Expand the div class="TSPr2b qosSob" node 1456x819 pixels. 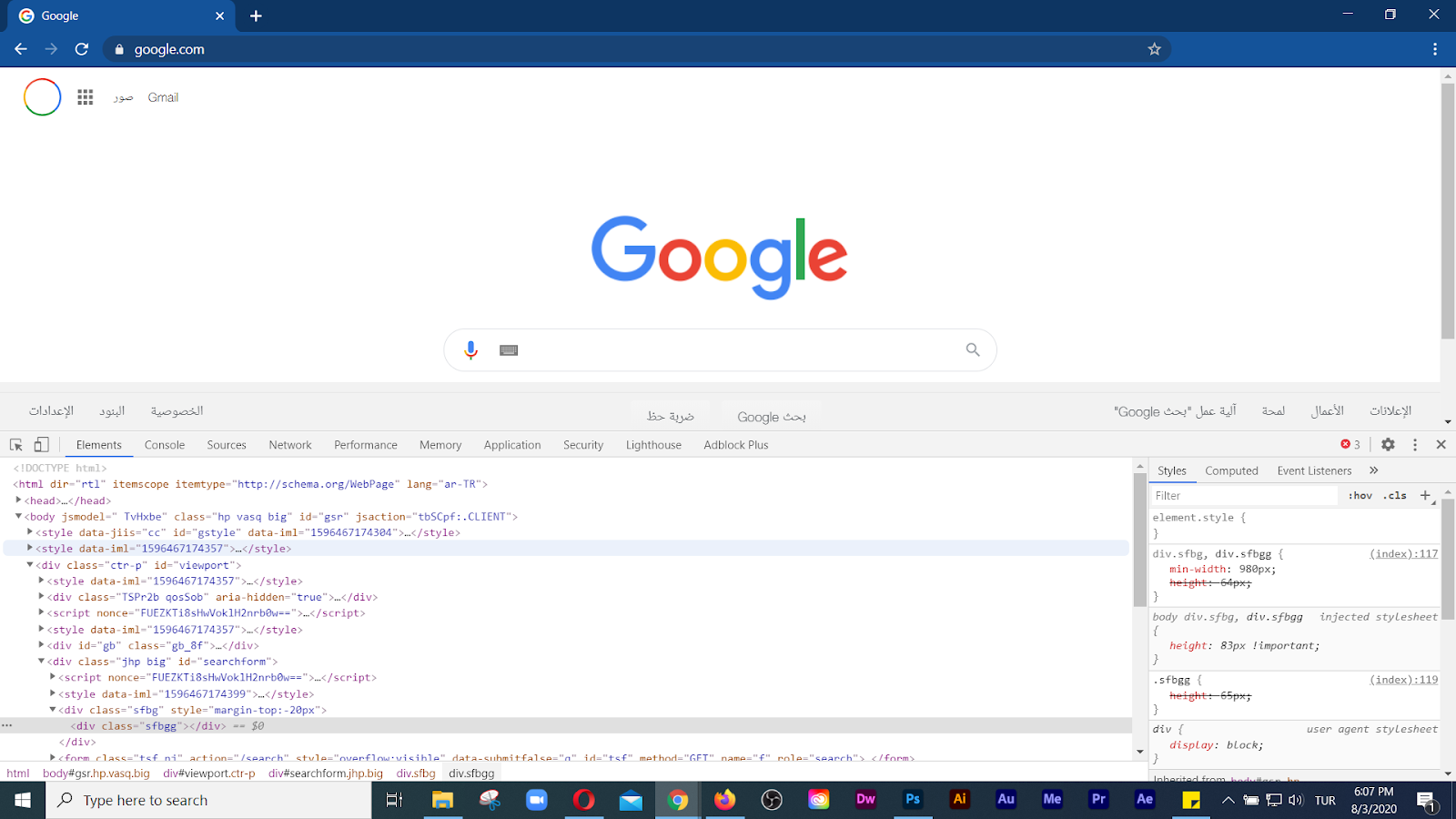[42, 596]
